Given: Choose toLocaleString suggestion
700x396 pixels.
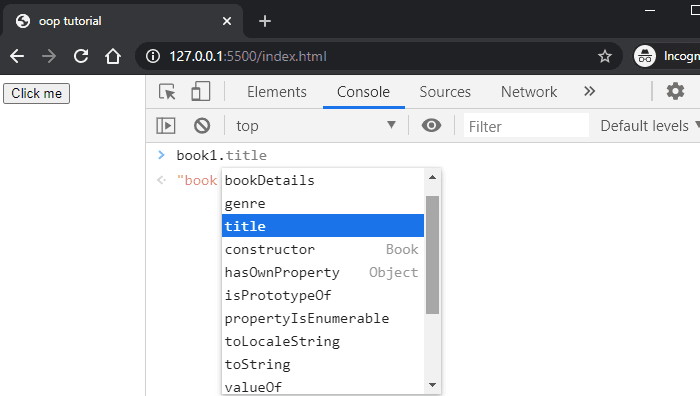Looking at the screenshot, I should click(323, 342).
